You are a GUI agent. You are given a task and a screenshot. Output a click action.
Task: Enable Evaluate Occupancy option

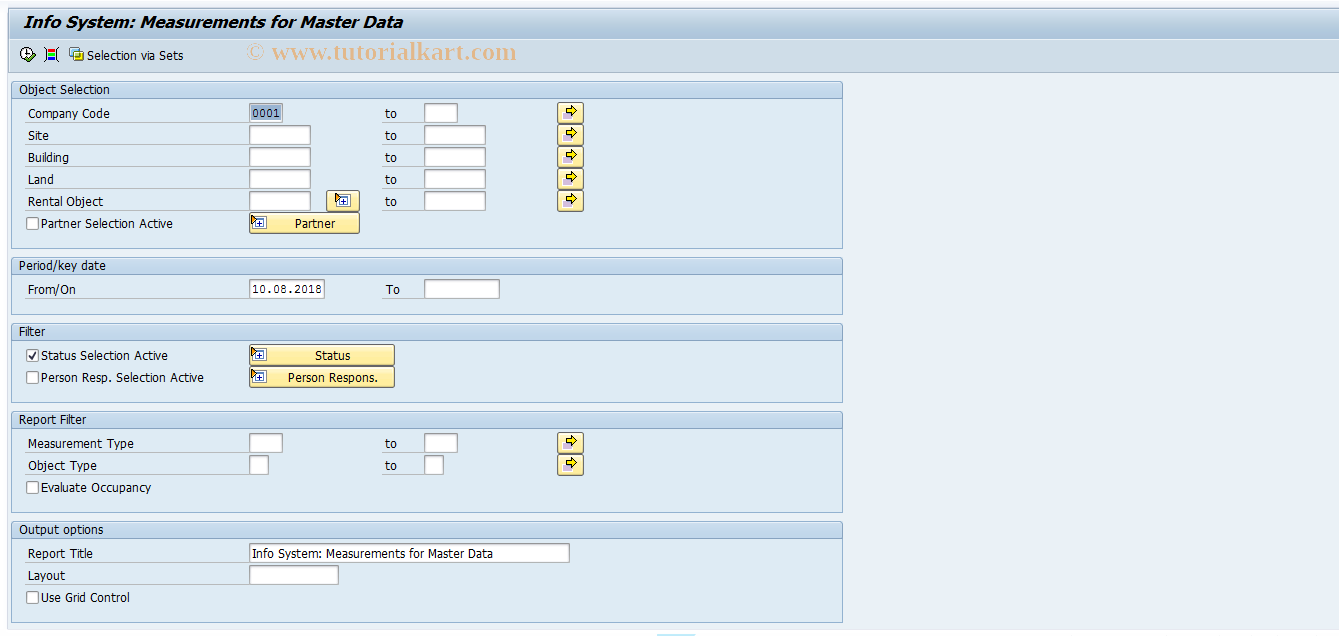click(x=33, y=488)
